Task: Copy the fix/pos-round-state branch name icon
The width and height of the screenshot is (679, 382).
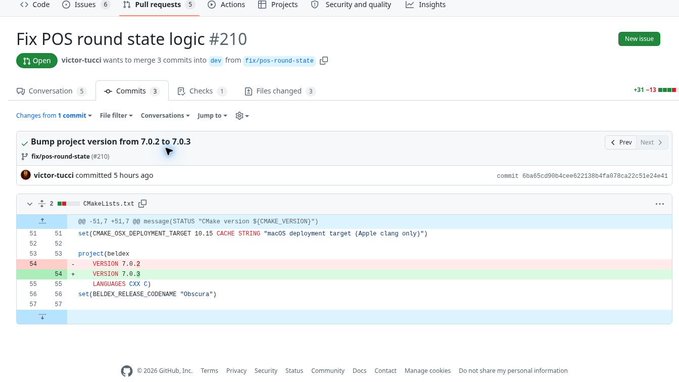Action: coord(323,61)
